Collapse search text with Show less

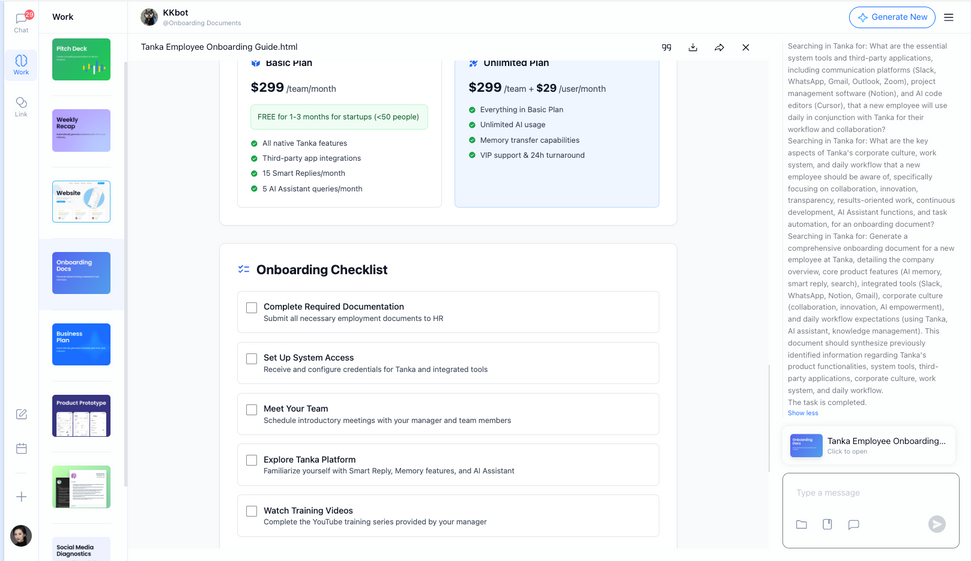click(x=803, y=413)
